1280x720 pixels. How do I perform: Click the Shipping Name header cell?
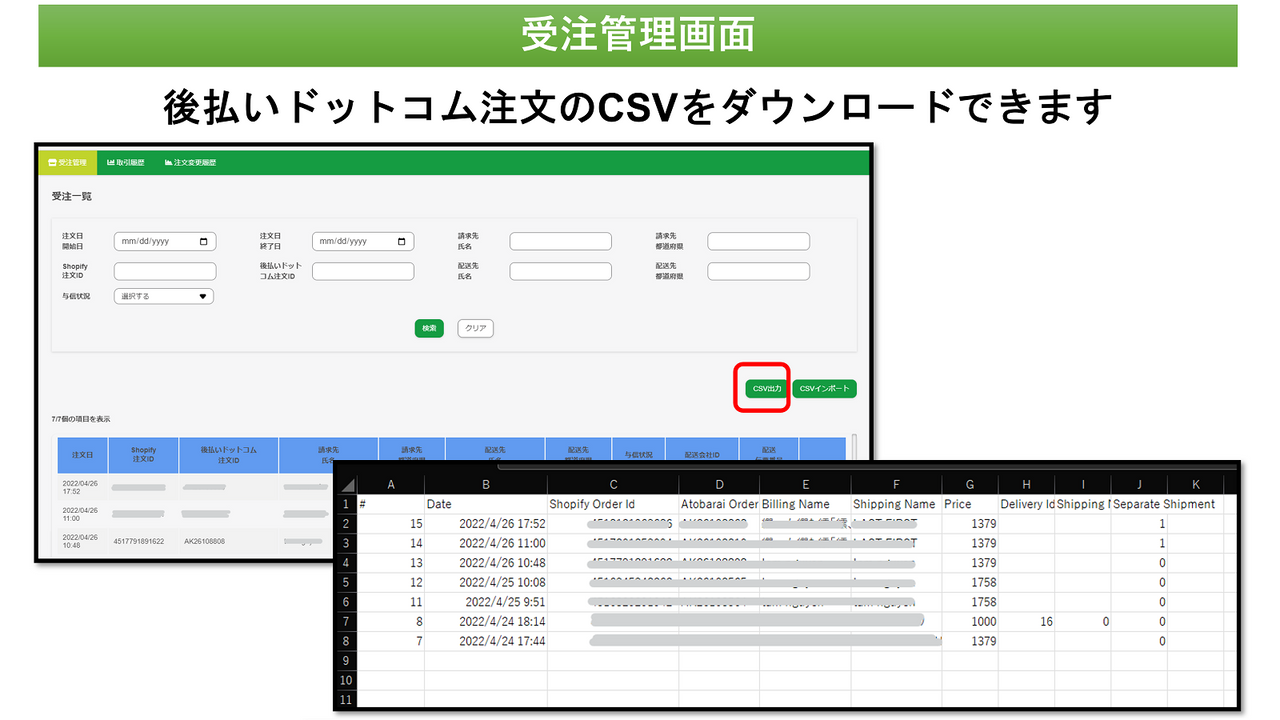[896, 504]
